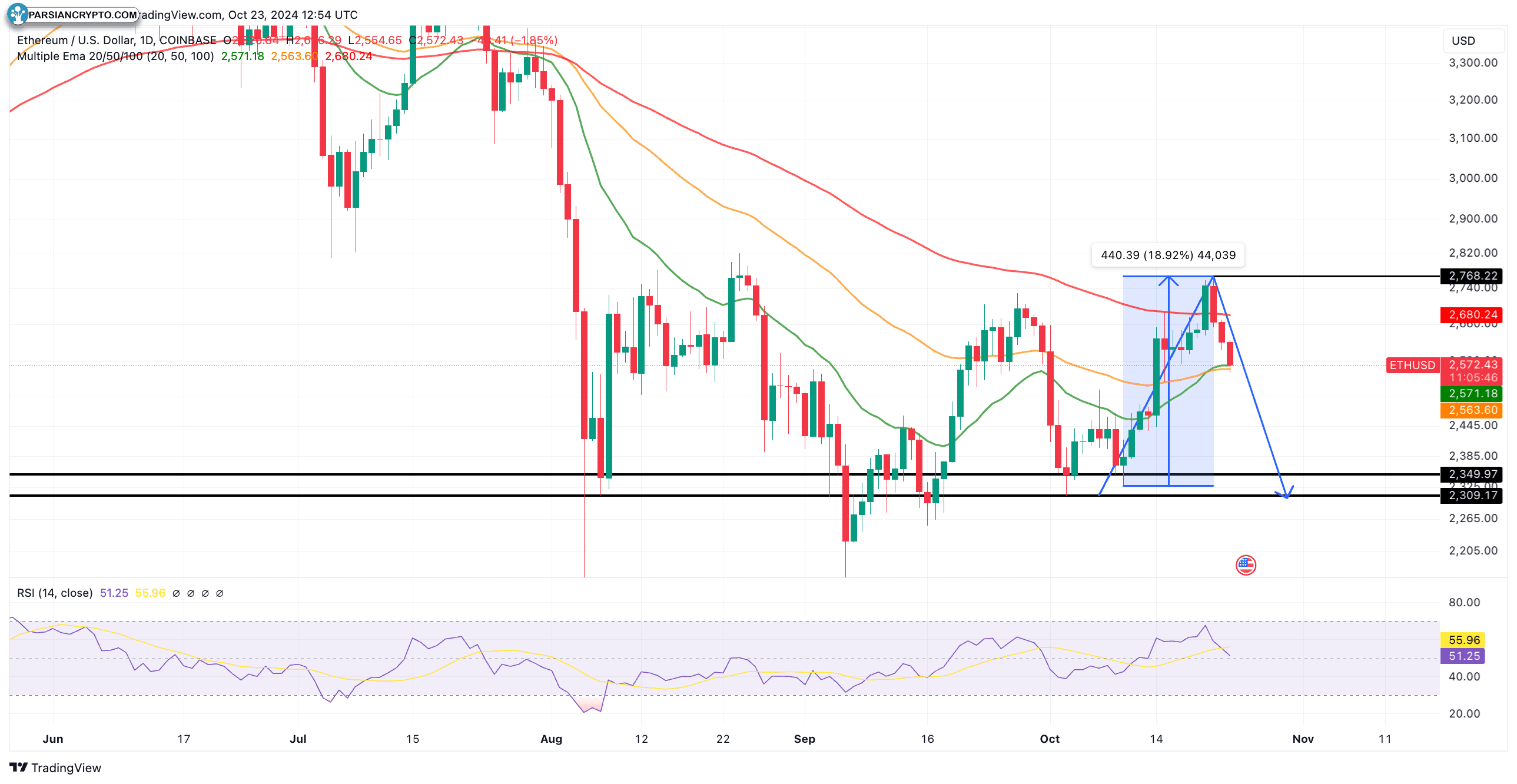This screenshot has height=784, width=1517.
Task: Click the orange 2,563.60 EMA 50 label
Action: 1470,410
